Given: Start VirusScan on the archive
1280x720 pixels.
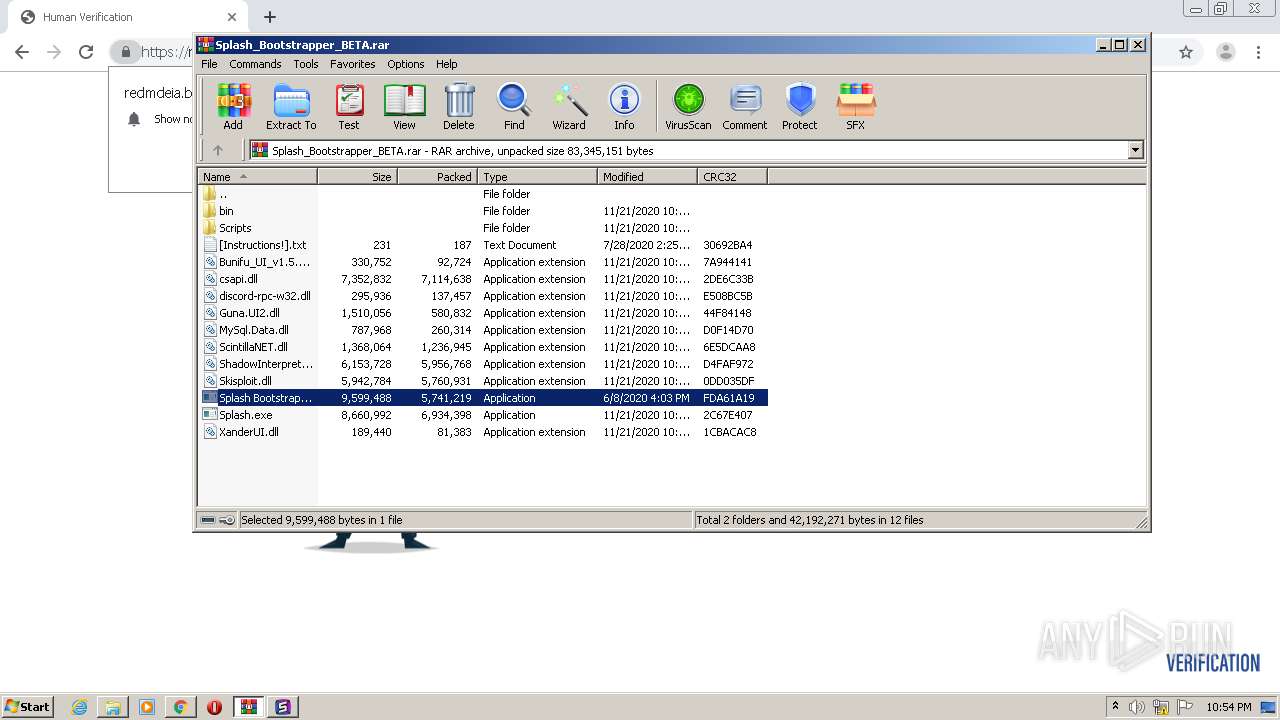Looking at the screenshot, I should (688, 106).
